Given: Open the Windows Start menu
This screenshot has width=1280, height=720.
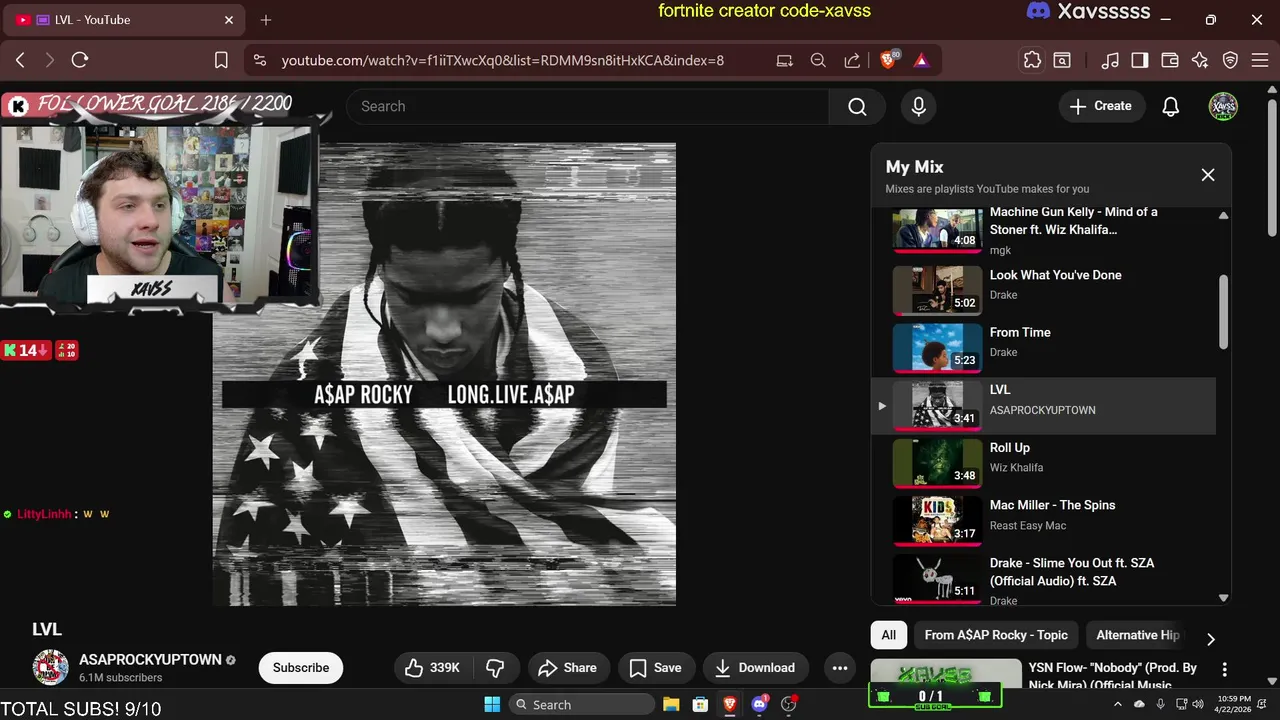Looking at the screenshot, I should (x=492, y=704).
